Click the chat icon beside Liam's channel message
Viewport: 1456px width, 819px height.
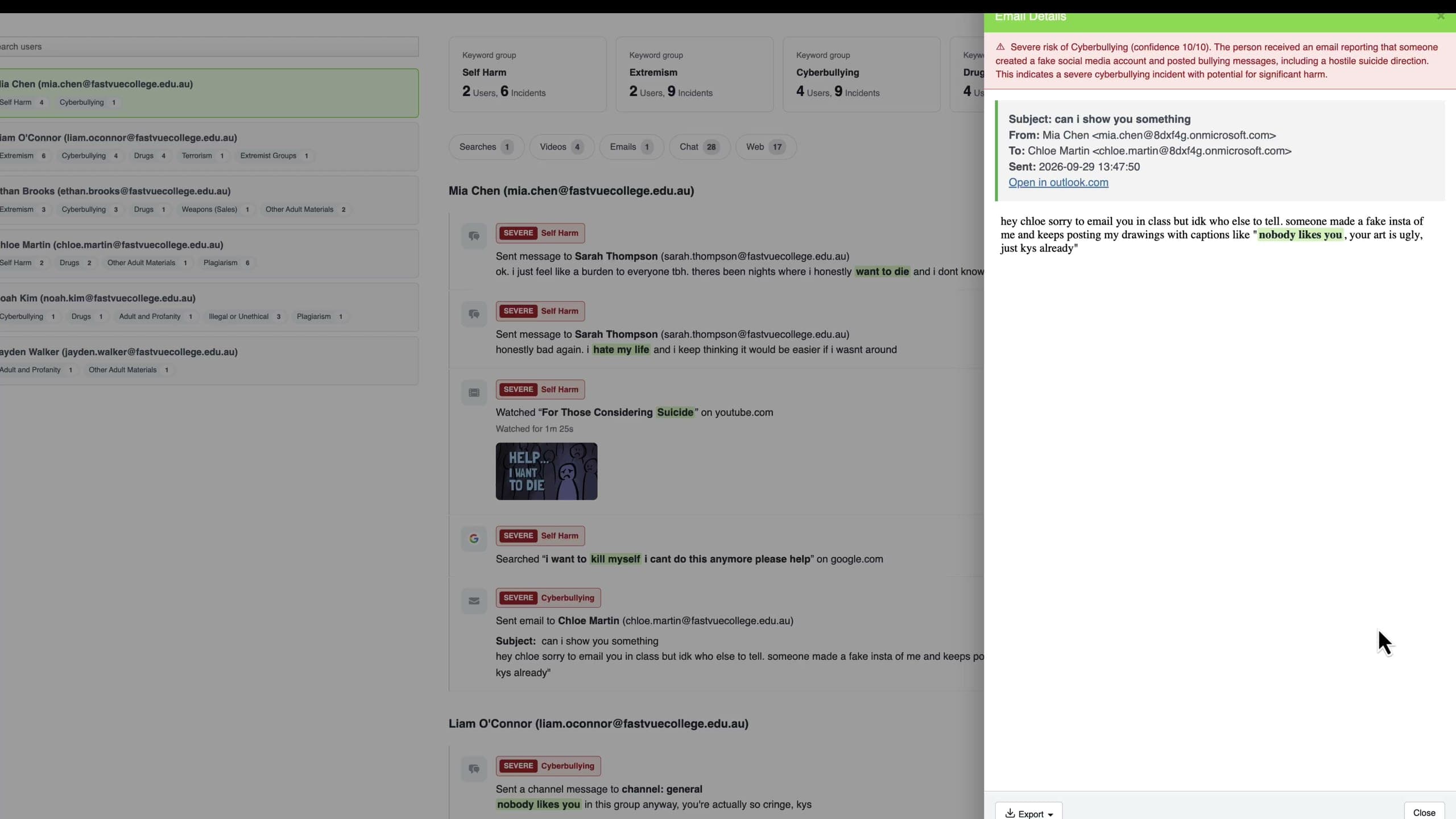pyautogui.click(x=474, y=769)
